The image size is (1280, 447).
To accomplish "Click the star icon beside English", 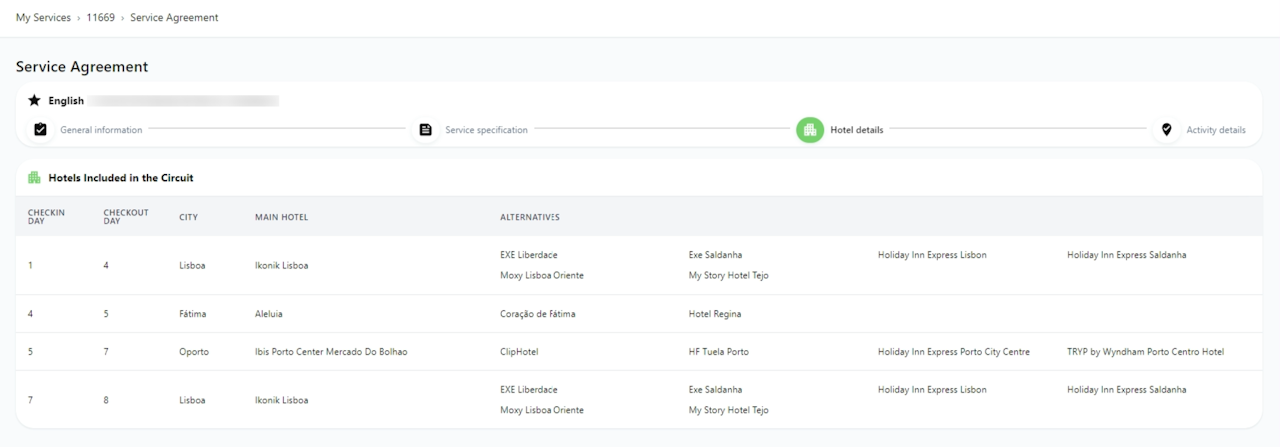I will (35, 101).
